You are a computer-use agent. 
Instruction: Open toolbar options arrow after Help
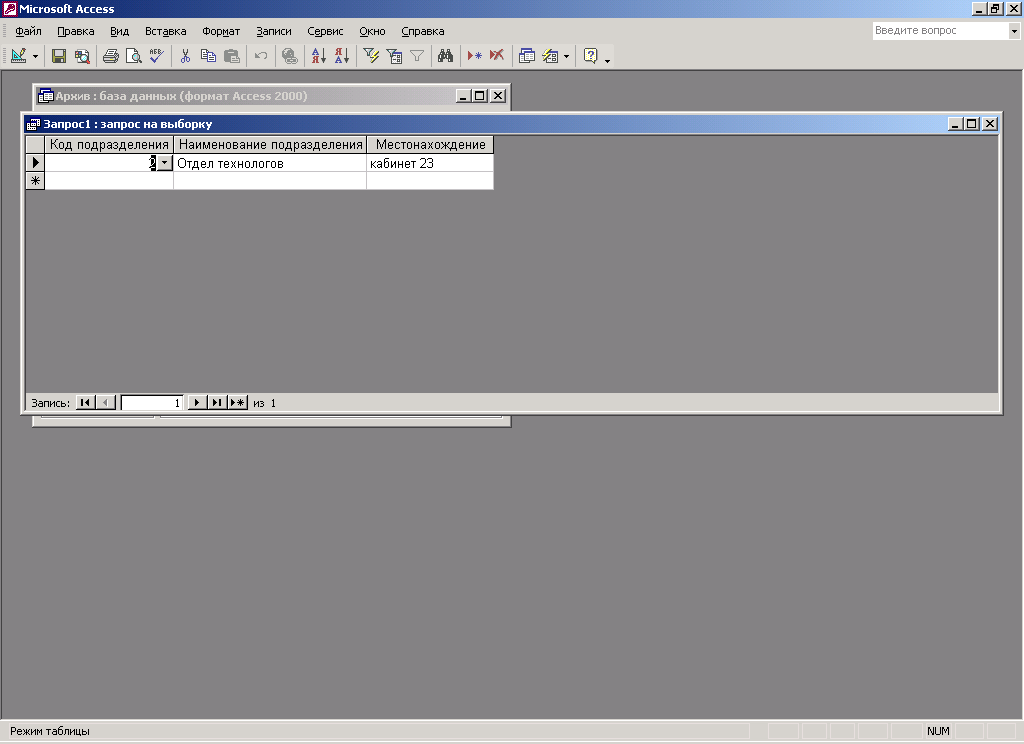607,59
